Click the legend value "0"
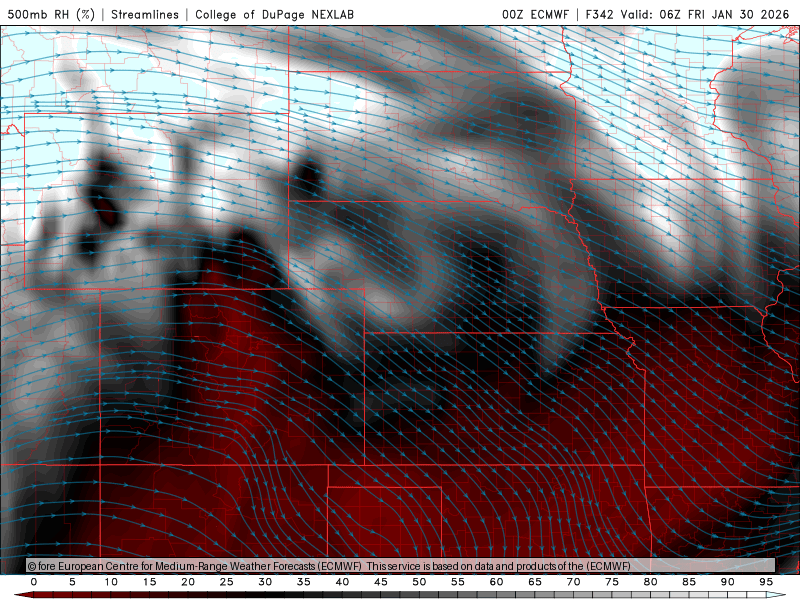 34,582
